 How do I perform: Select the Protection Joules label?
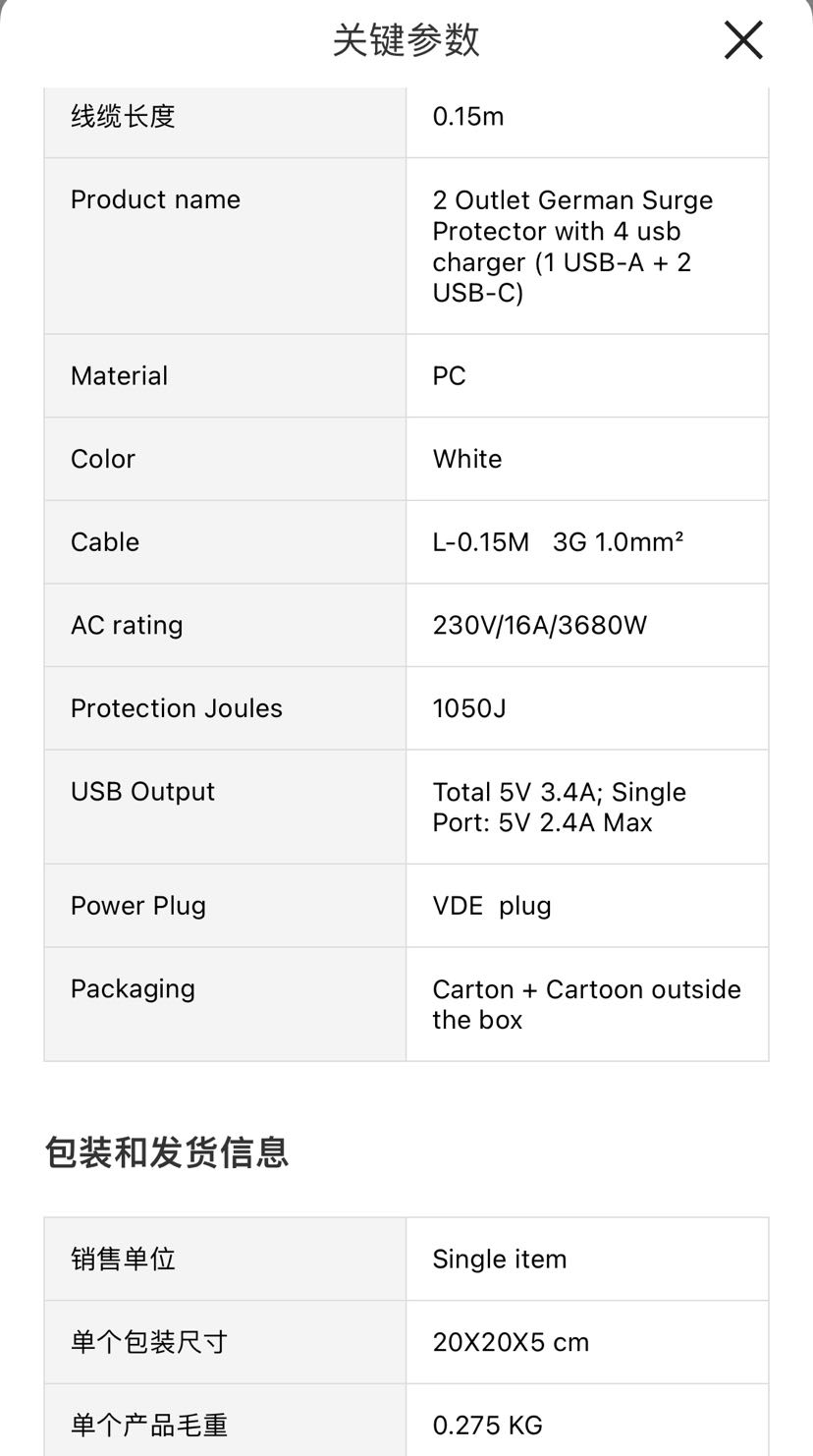coord(177,708)
